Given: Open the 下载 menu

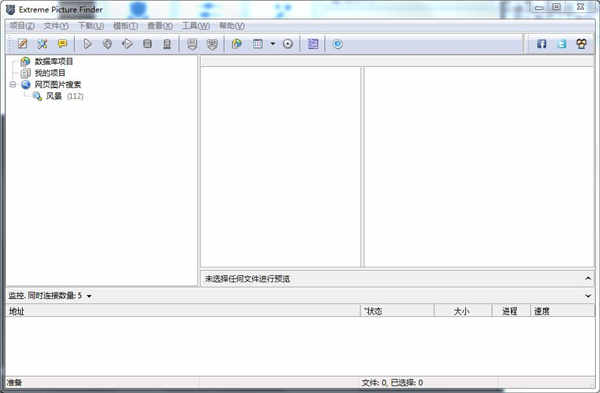Looking at the screenshot, I should (x=91, y=26).
